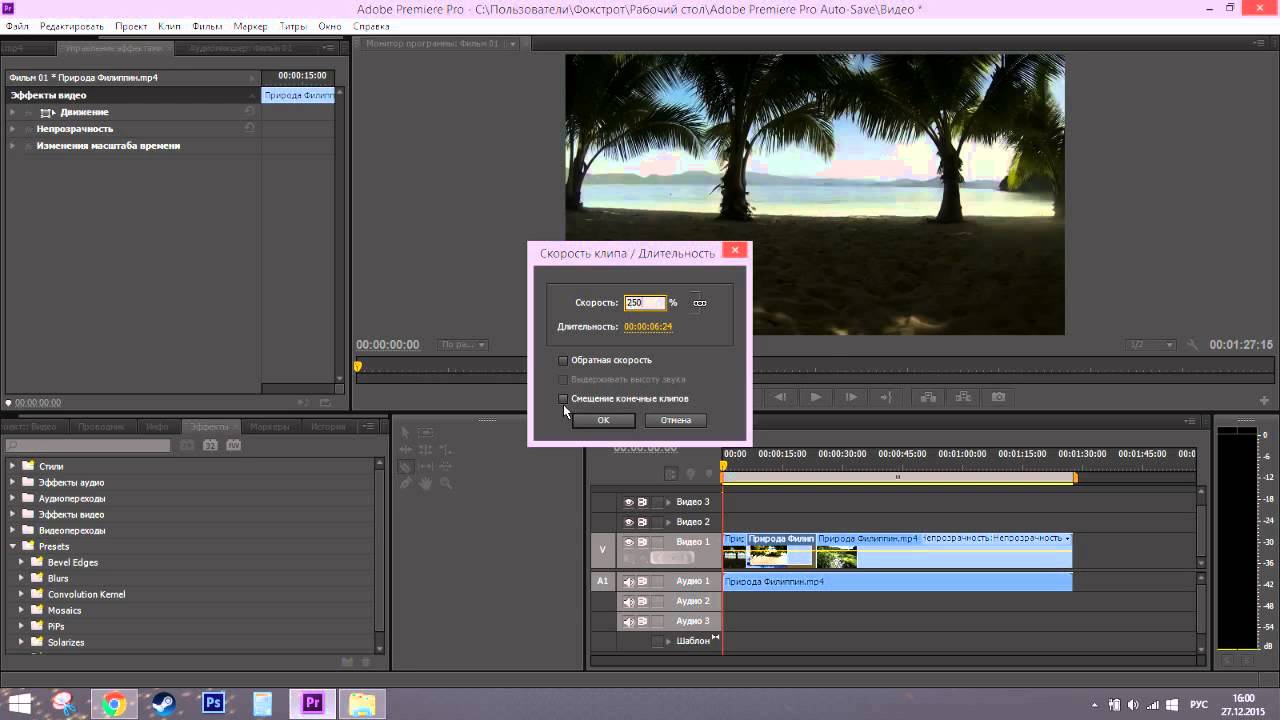Screen dimensions: 1280x720
Task: Open the Маркер menu
Action: click(x=250, y=26)
